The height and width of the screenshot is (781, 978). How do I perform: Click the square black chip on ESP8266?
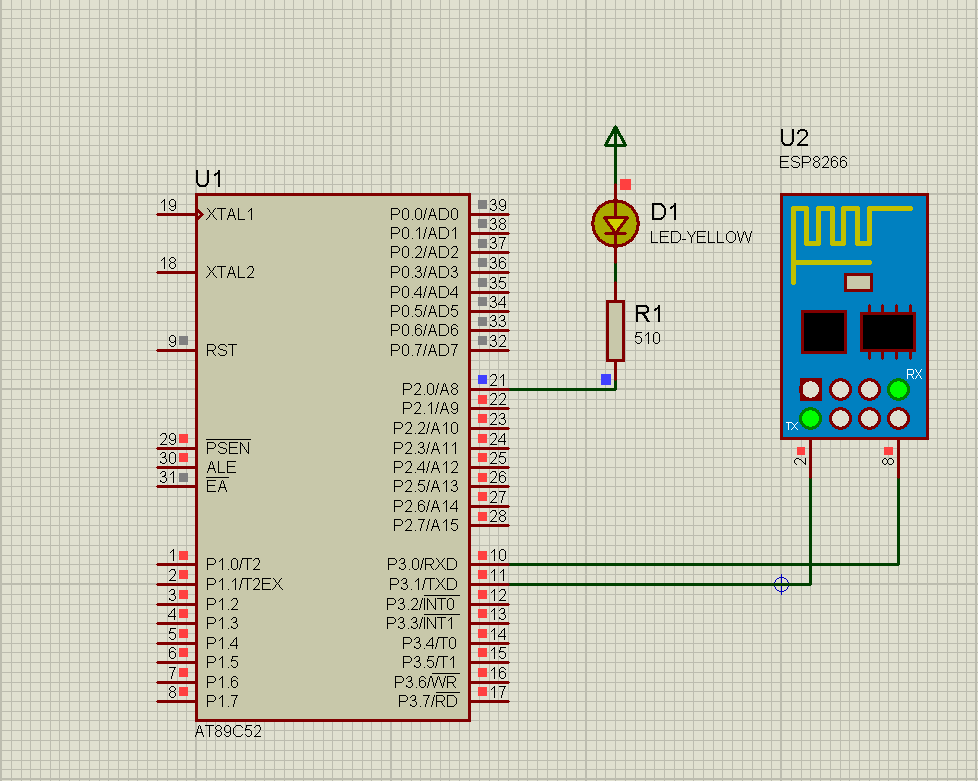point(824,331)
